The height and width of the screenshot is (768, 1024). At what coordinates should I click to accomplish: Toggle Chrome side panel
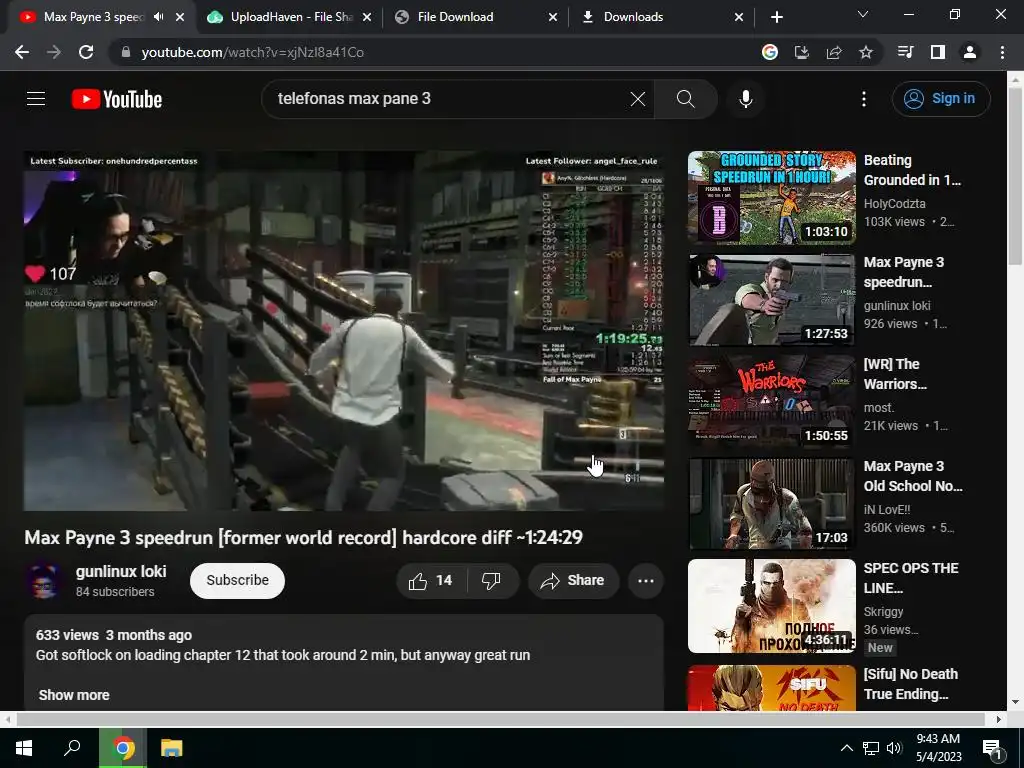(x=938, y=52)
